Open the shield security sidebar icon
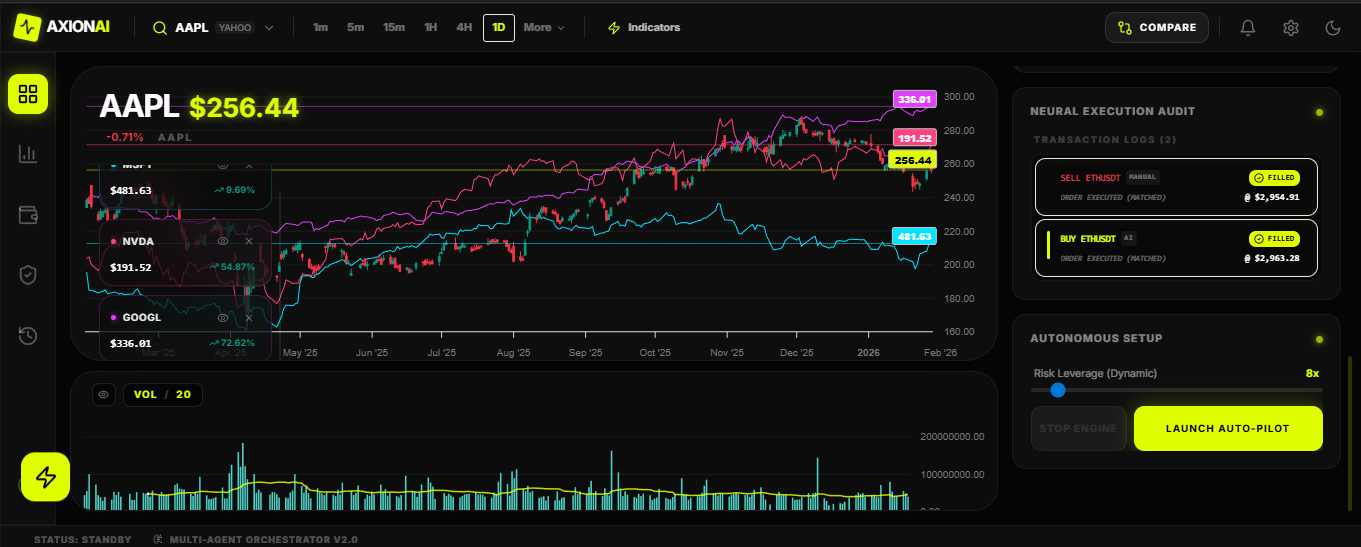 pos(28,275)
